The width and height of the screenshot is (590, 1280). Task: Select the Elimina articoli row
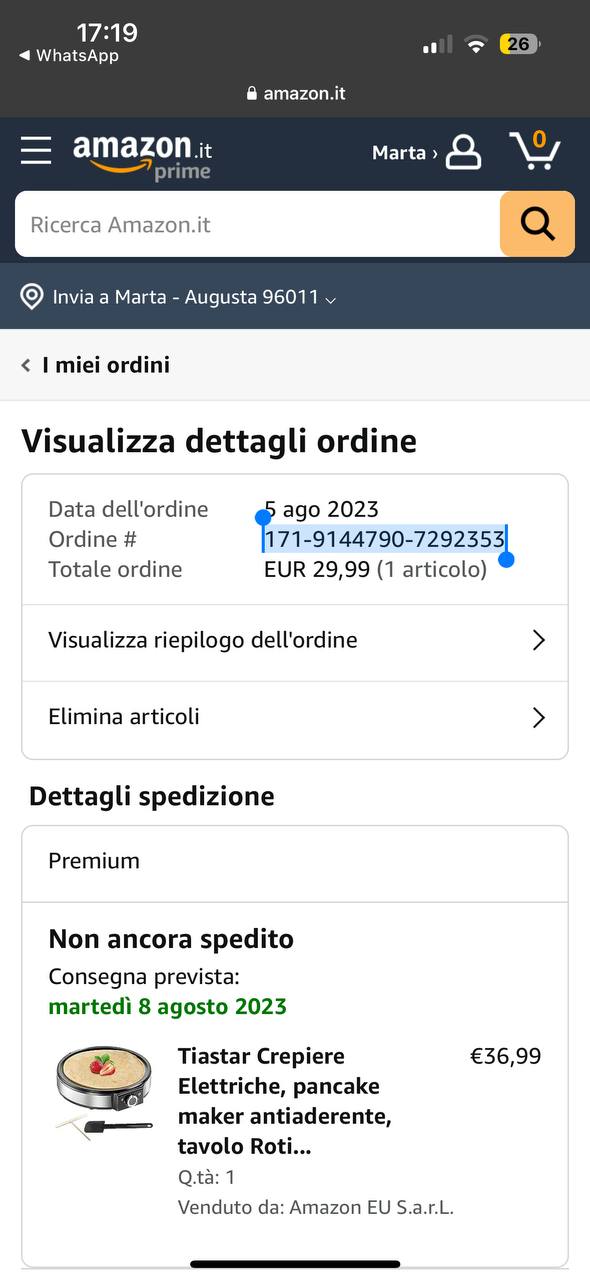(295, 717)
